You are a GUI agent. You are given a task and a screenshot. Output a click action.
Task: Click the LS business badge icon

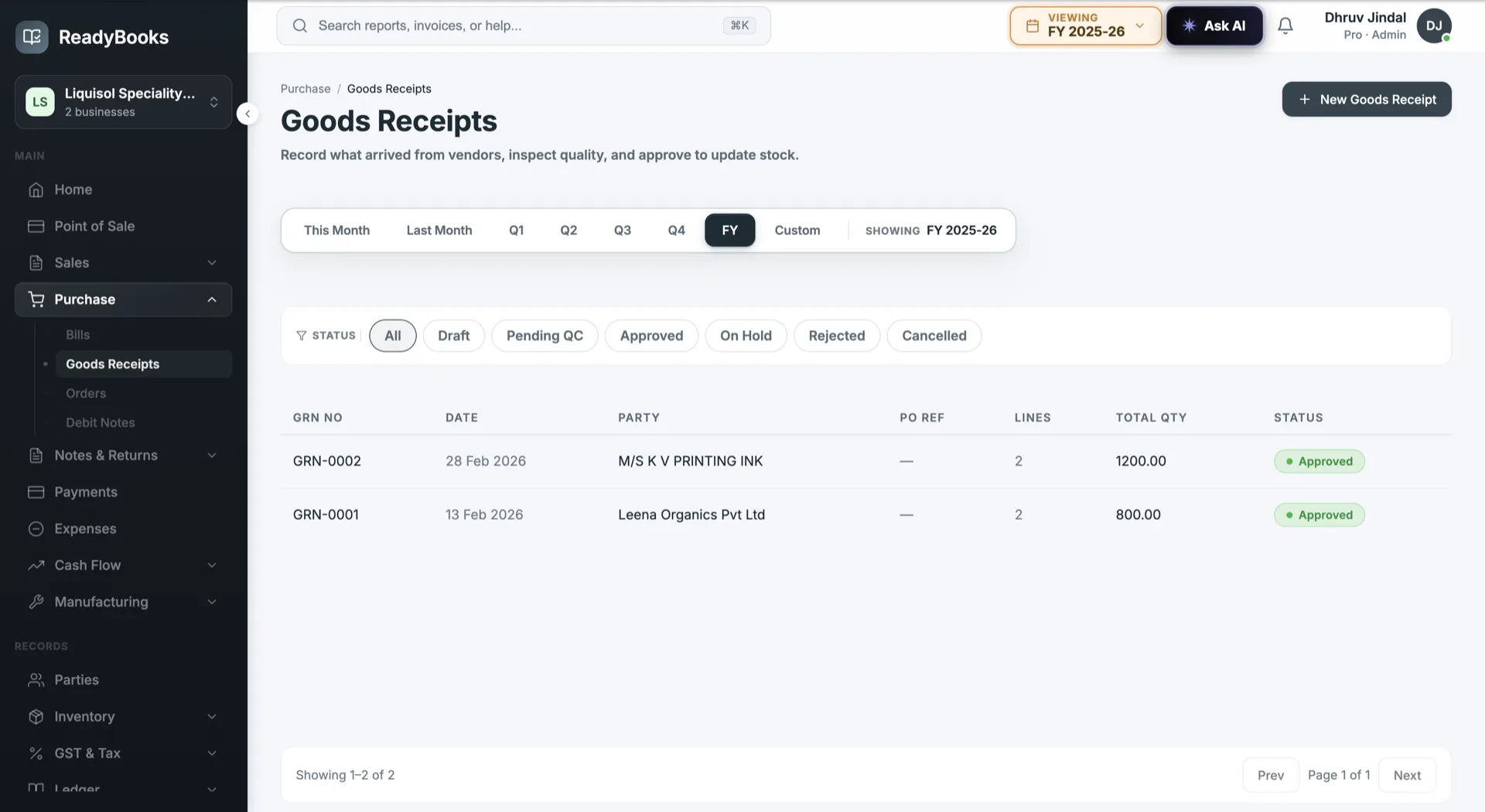[x=40, y=102]
